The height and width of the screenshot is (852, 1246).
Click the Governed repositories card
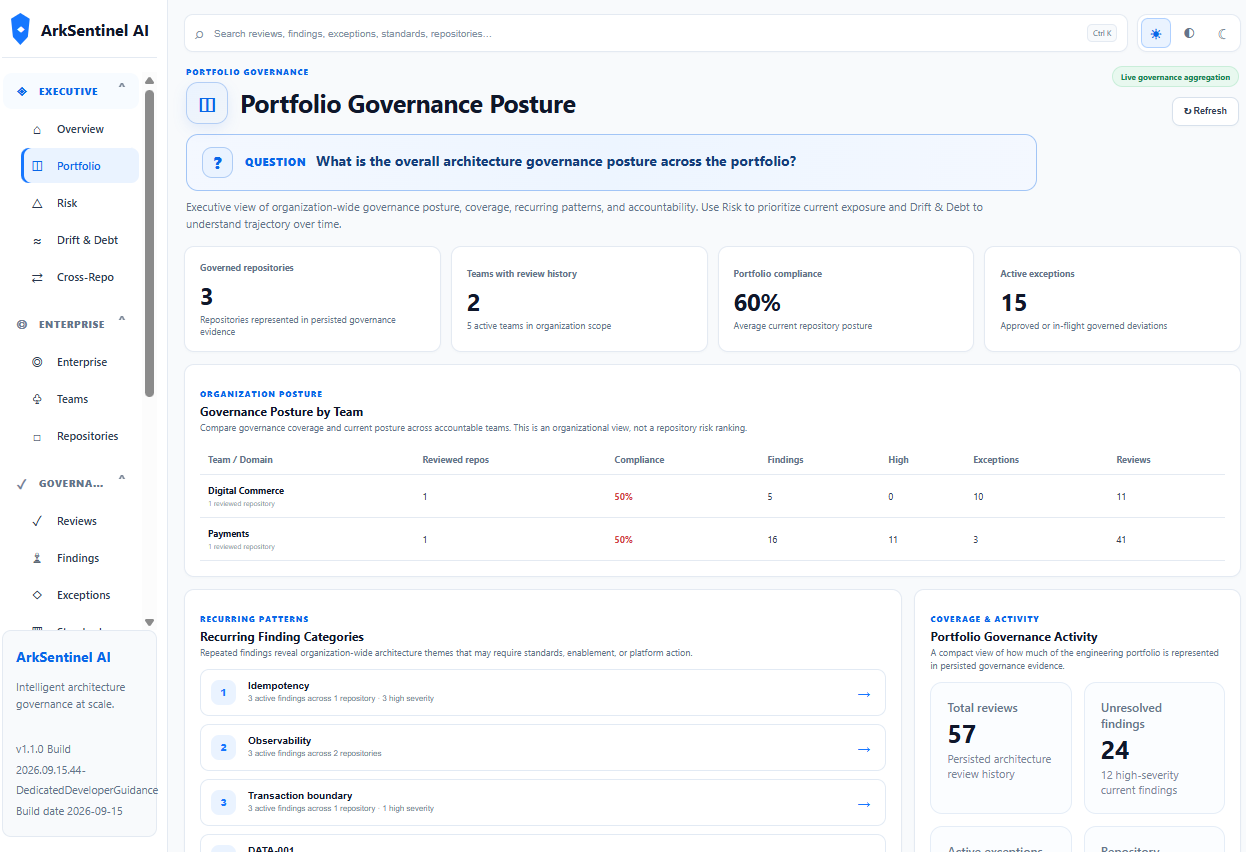[x=312, y=299]
